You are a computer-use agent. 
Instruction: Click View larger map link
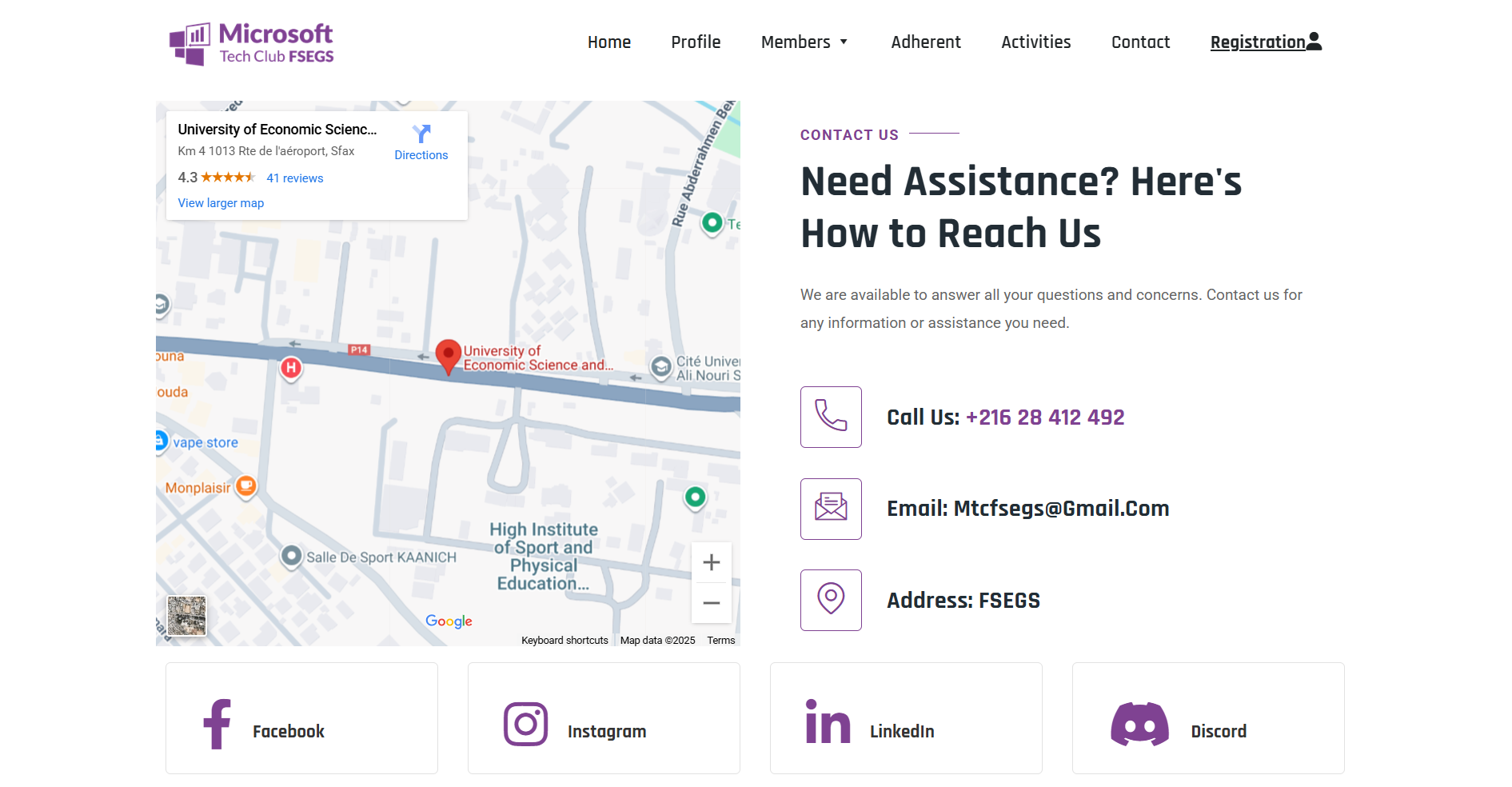tap(221, 203)
